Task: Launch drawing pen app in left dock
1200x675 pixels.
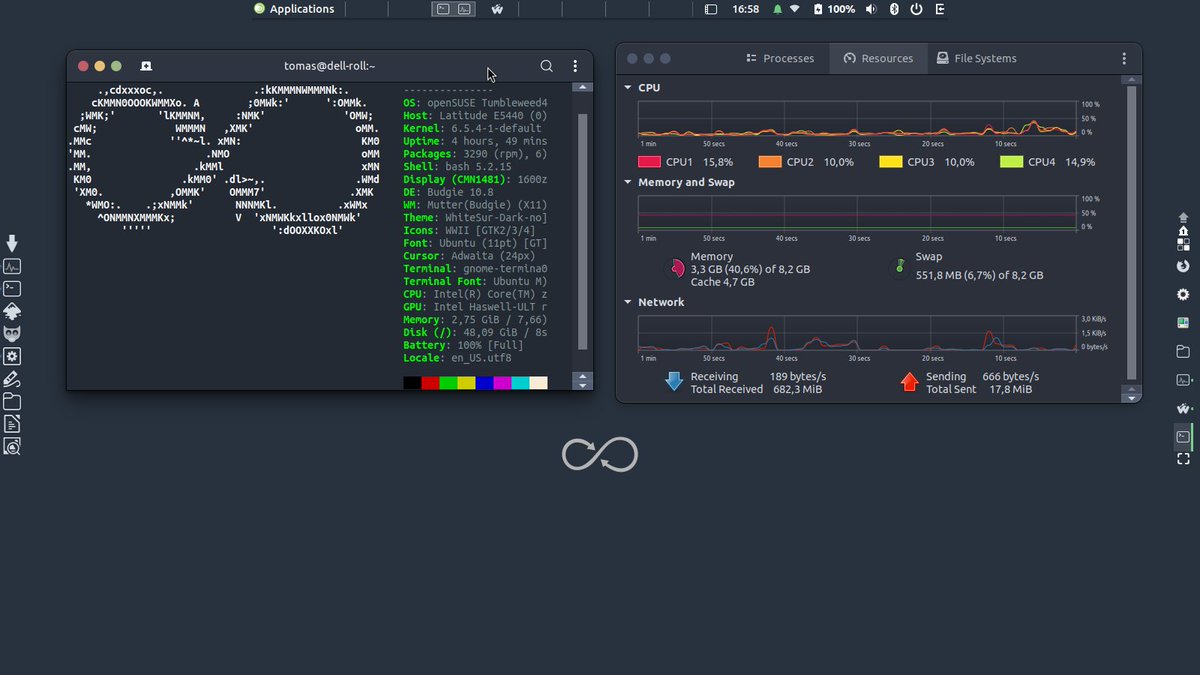Action: [13, 379]
